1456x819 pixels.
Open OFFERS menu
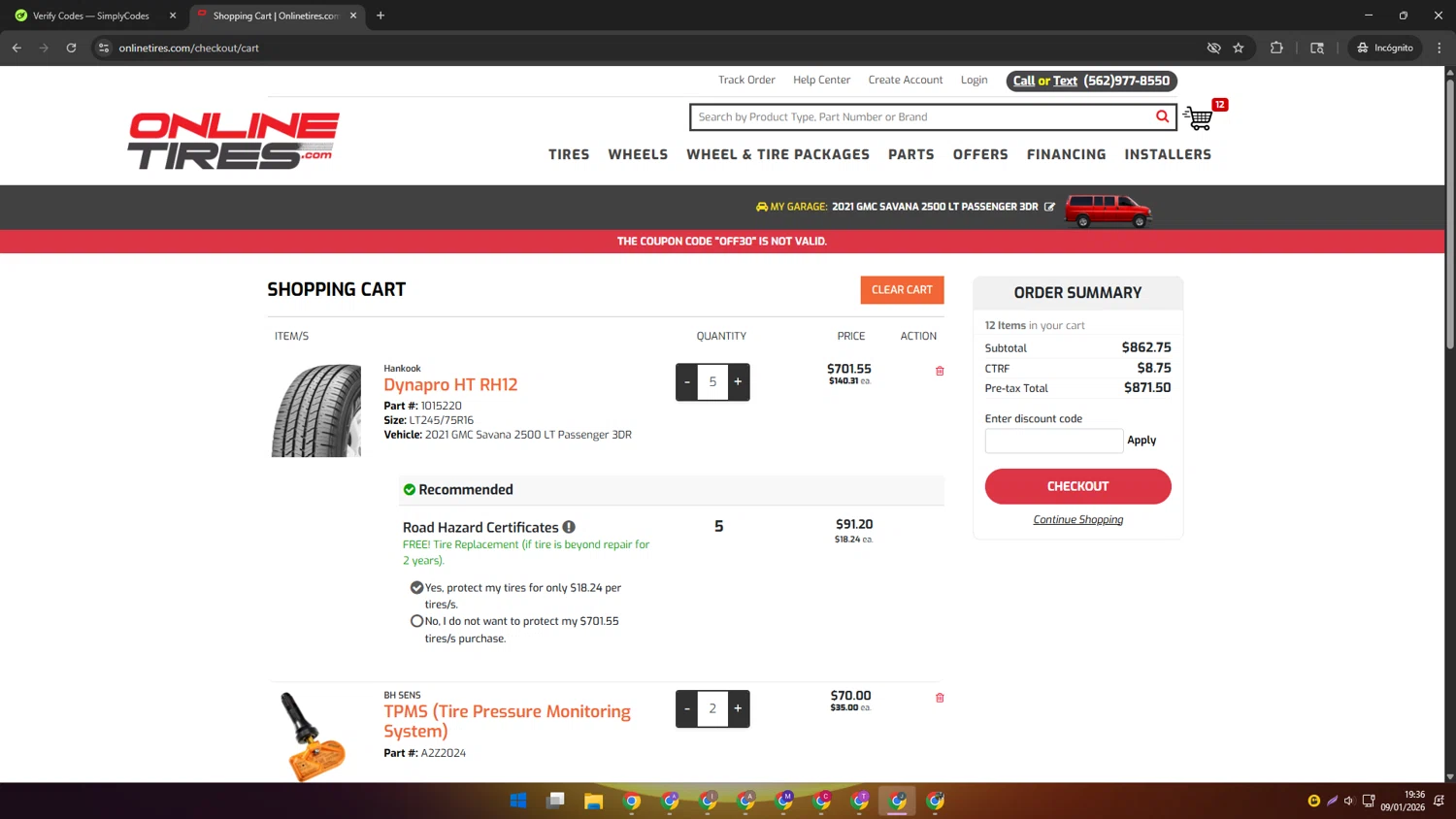click(980, 154)
